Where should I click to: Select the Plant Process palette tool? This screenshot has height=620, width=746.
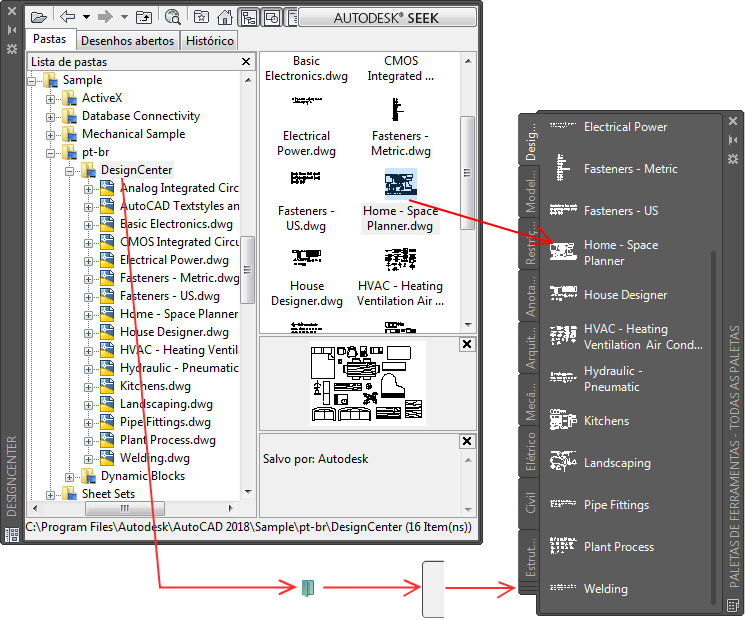[x=602, y=546]
